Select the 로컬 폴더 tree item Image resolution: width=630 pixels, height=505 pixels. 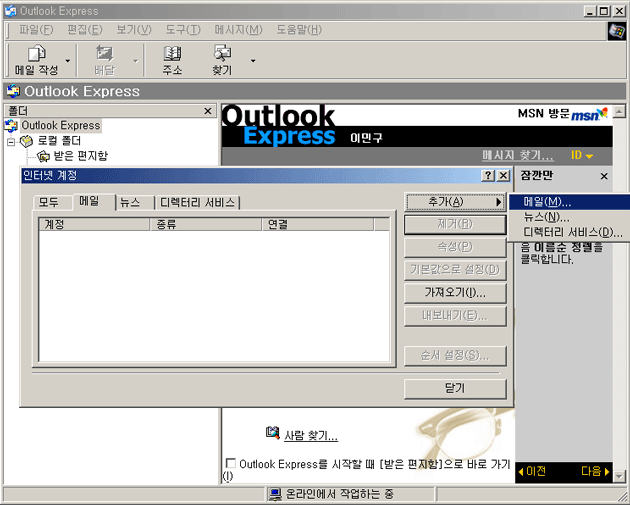point(59,141)
